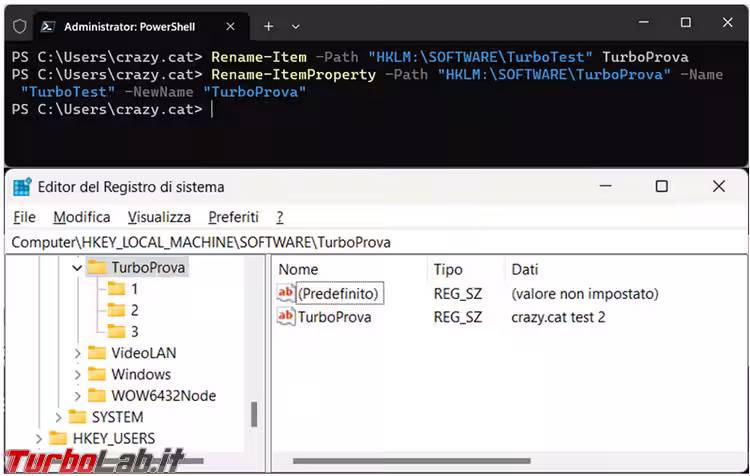Screen dimensions: 750x476
Task: Expand the HKEY_USERS hive
Action: coord(39,438)
